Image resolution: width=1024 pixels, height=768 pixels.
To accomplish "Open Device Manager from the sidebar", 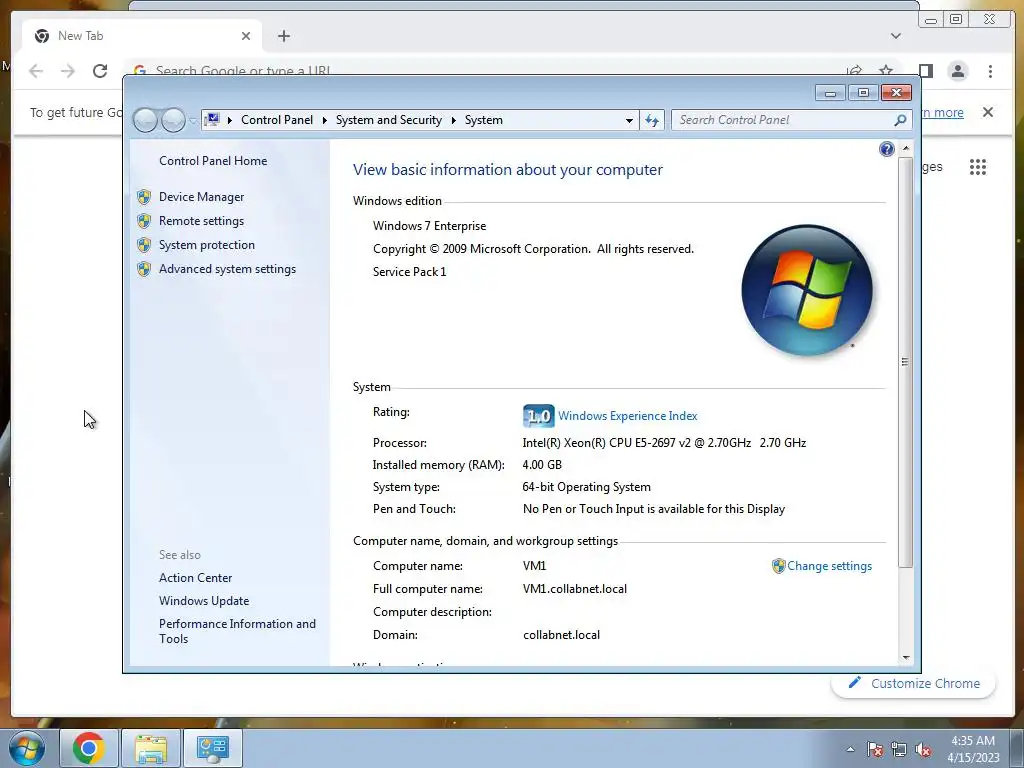I will click(x=201, y=197).
